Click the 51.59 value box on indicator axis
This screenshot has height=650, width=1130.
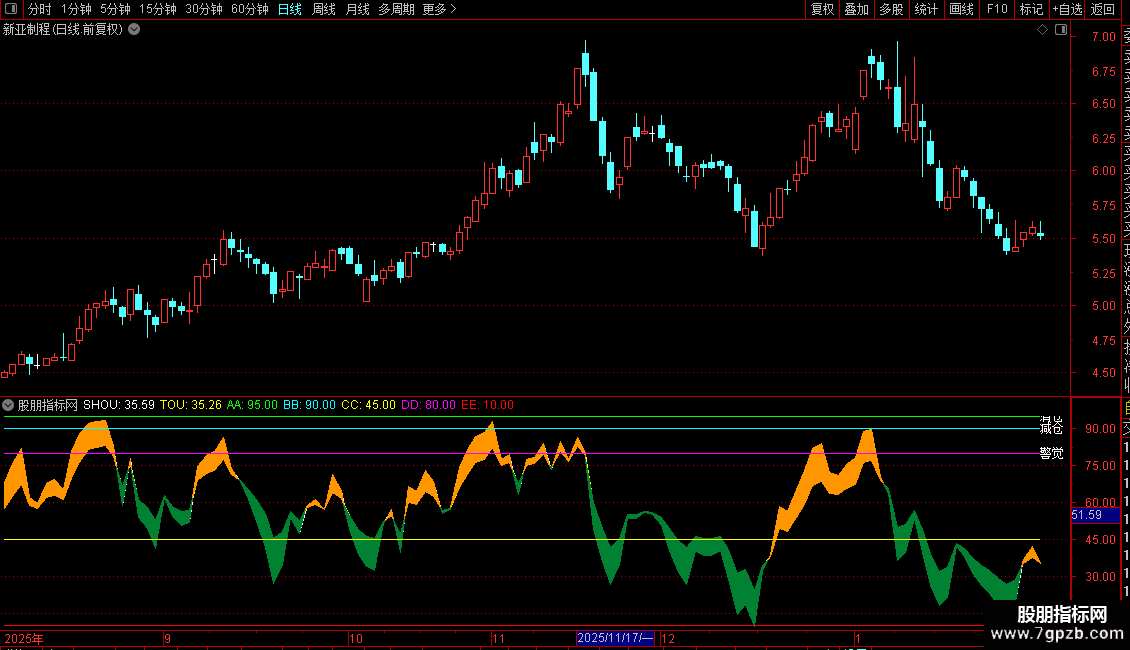click(x=1095, y=515)
